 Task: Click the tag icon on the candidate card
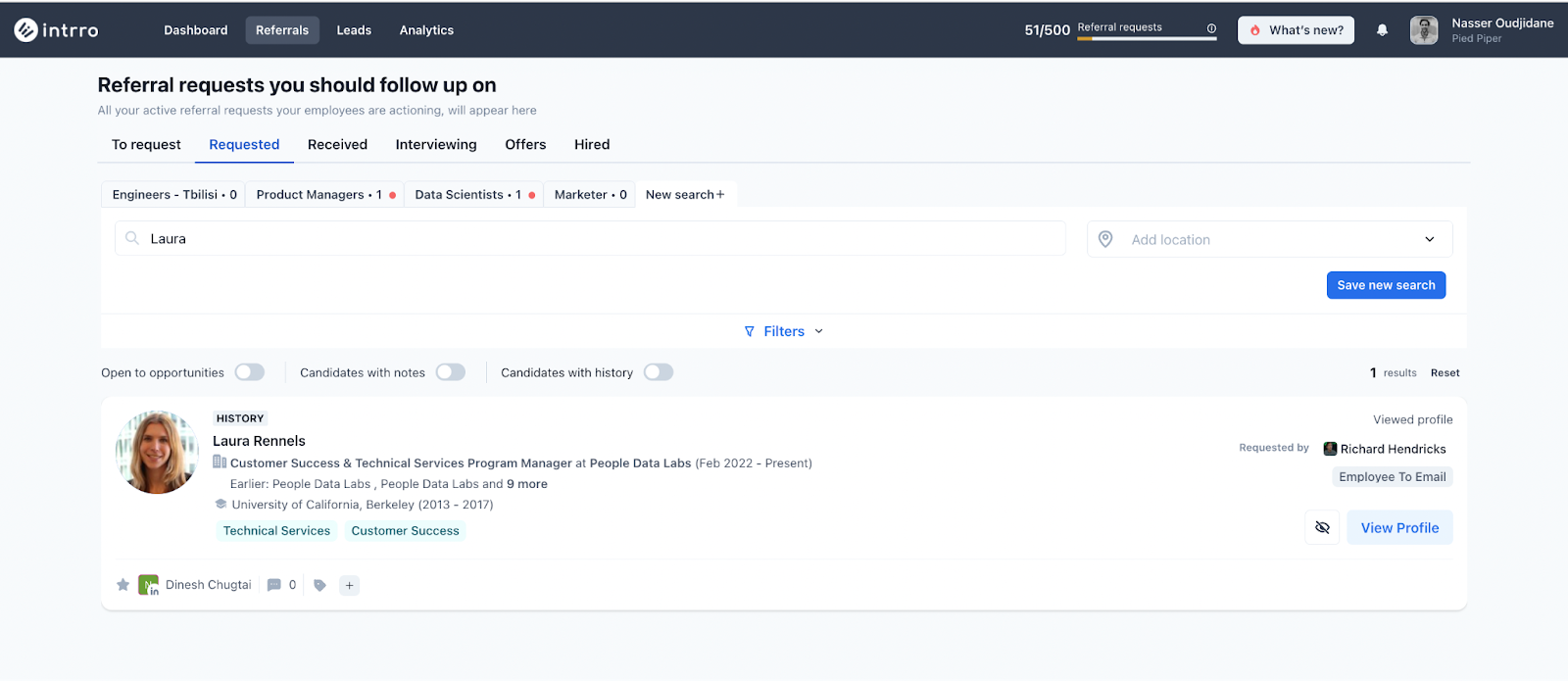pos(319,585)
